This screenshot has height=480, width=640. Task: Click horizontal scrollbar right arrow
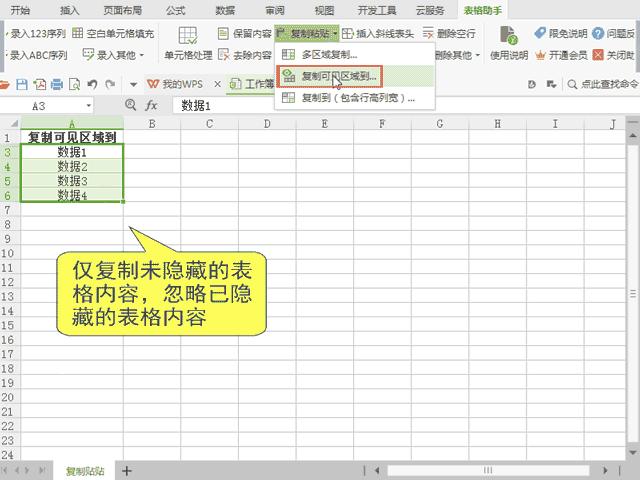pyautogui.click(x=605, y=471)
